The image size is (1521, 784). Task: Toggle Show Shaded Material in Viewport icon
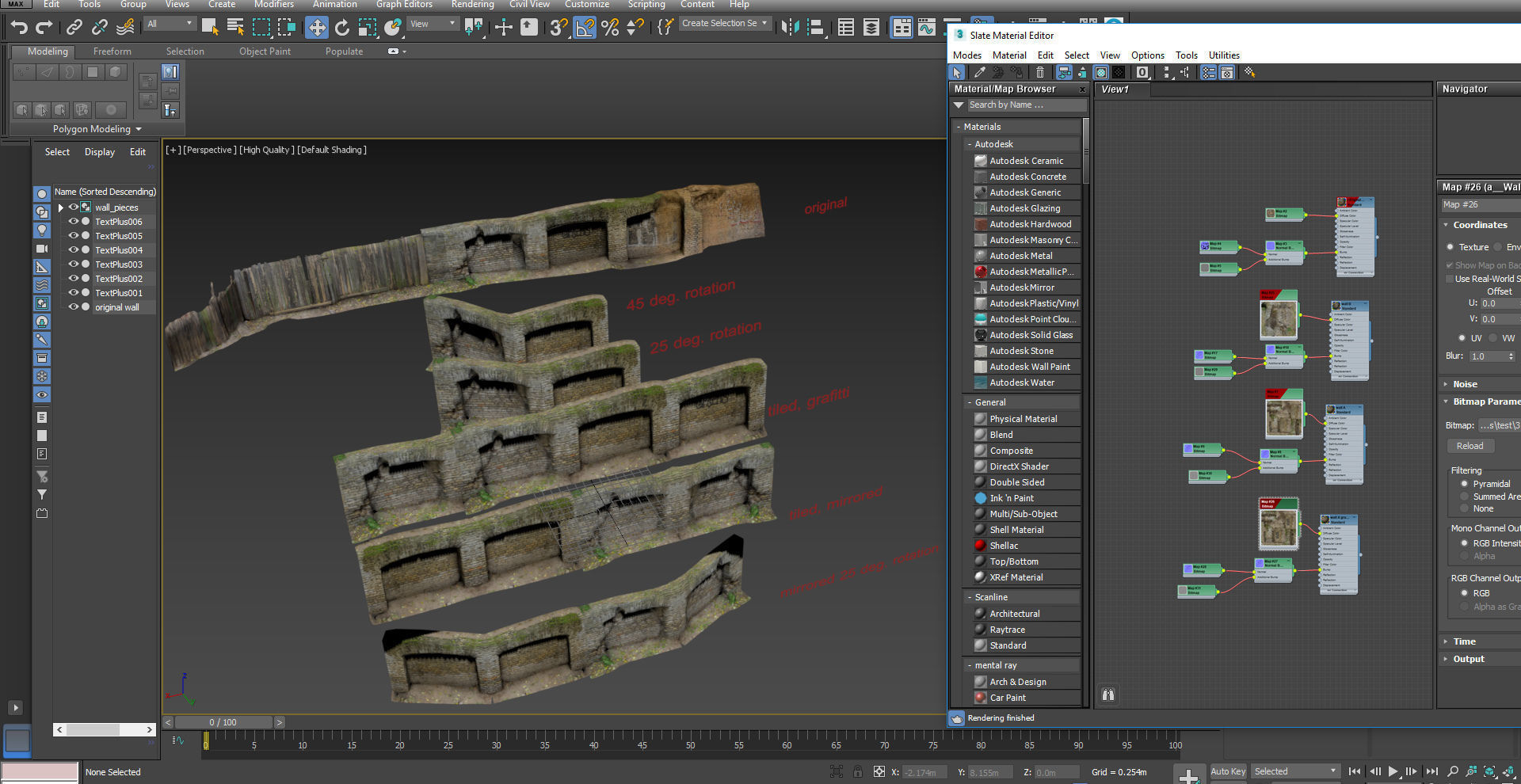pos(1100,72)
